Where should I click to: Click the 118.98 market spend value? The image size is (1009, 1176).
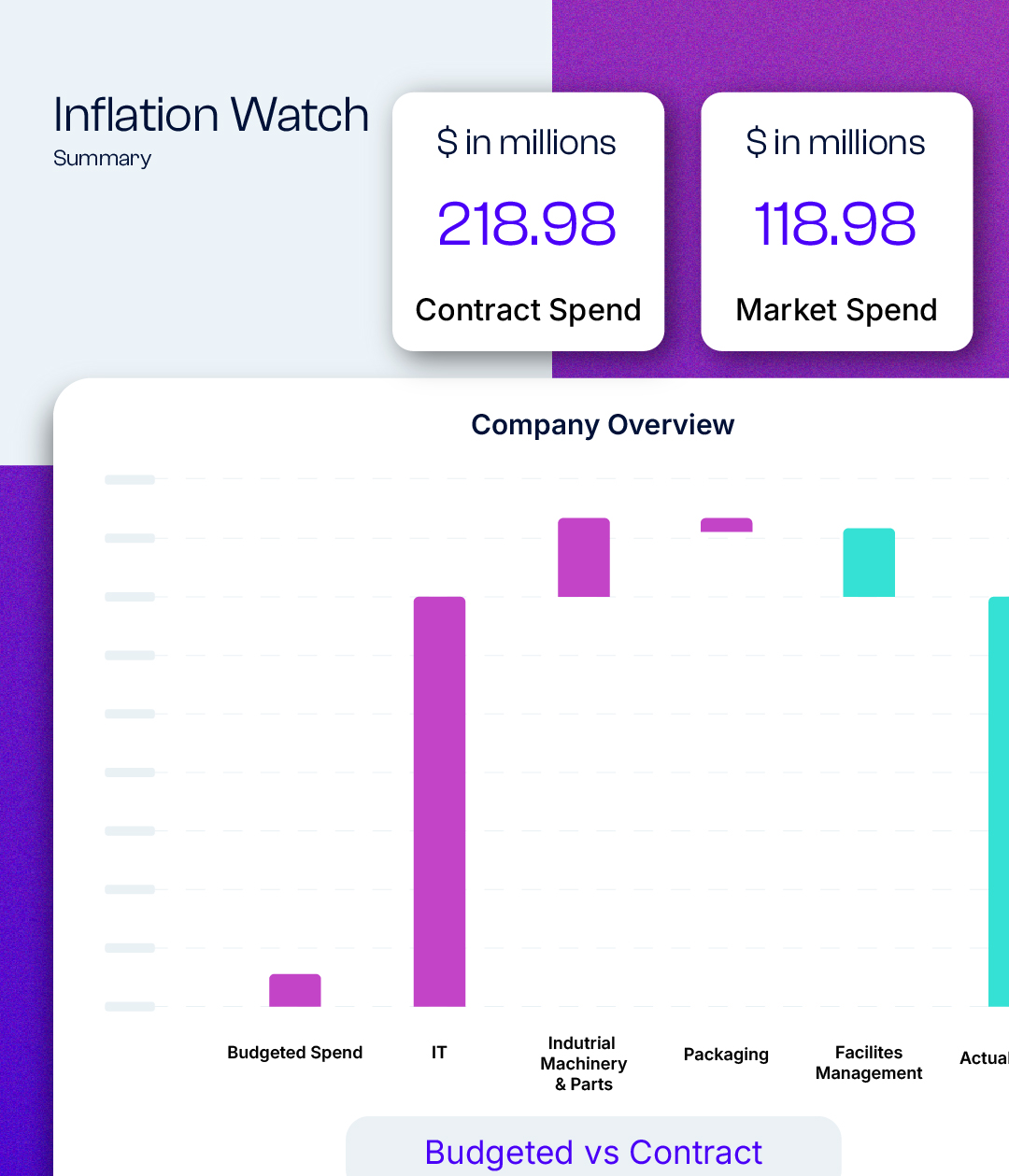click(835, 224)
